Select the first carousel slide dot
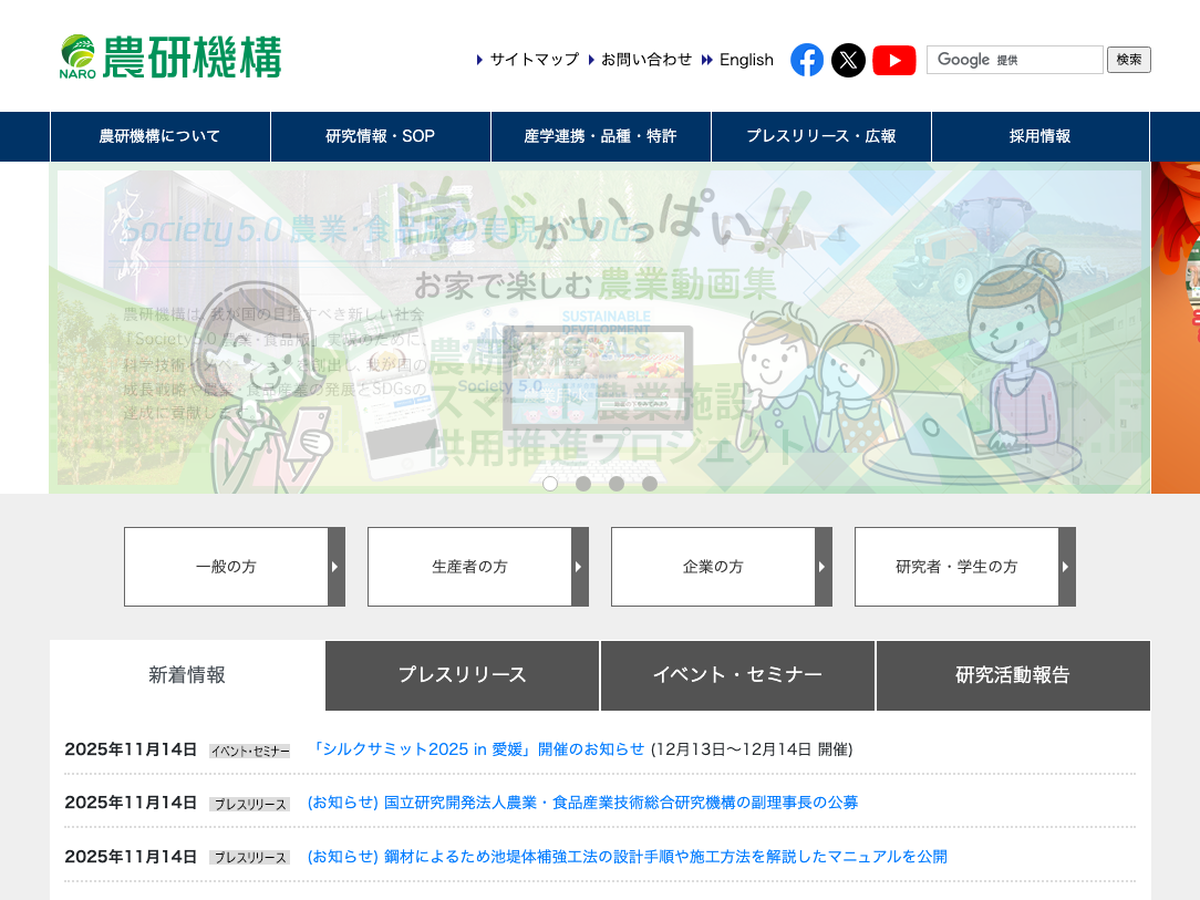The height and width of the screenshot is (900, 1200). tap(550, 483)
